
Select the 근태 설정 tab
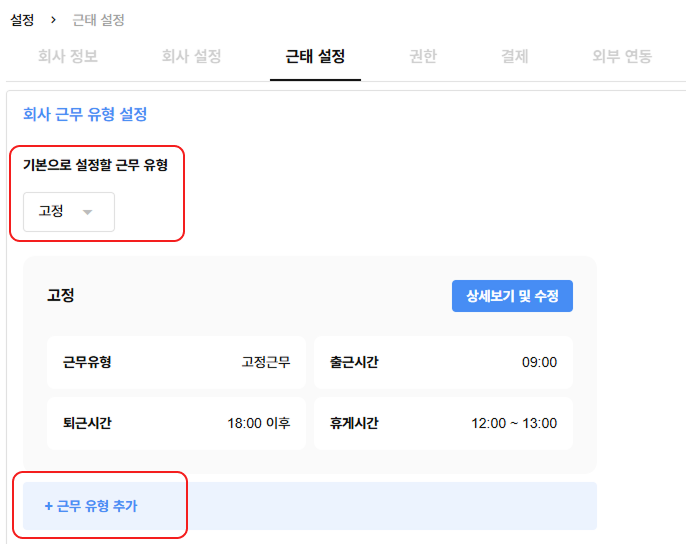coord(315,56)
